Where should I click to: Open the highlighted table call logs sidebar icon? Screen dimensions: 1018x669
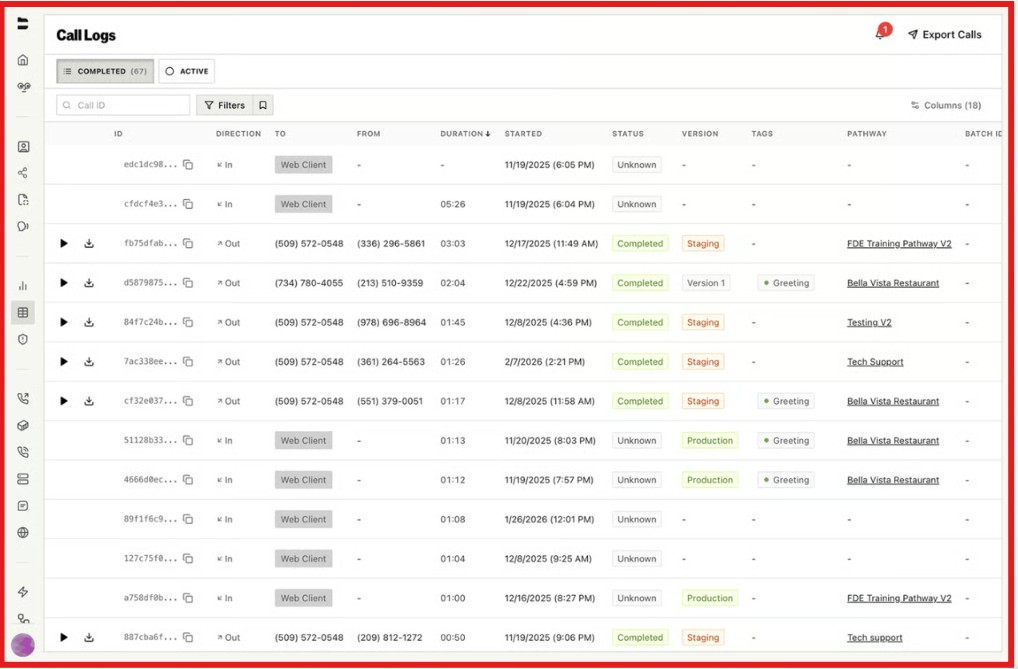click(x=23, y=312)
